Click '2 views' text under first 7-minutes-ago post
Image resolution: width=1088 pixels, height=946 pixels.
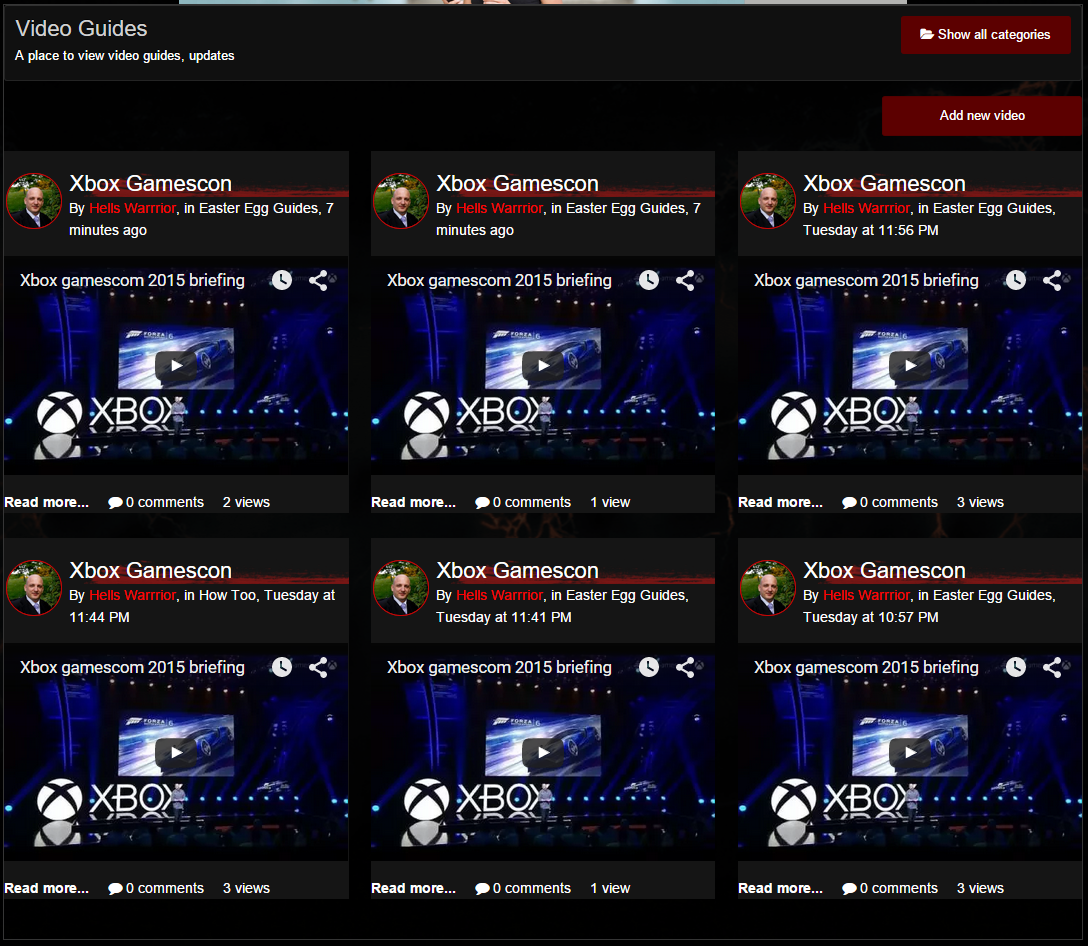pos(246,502)
